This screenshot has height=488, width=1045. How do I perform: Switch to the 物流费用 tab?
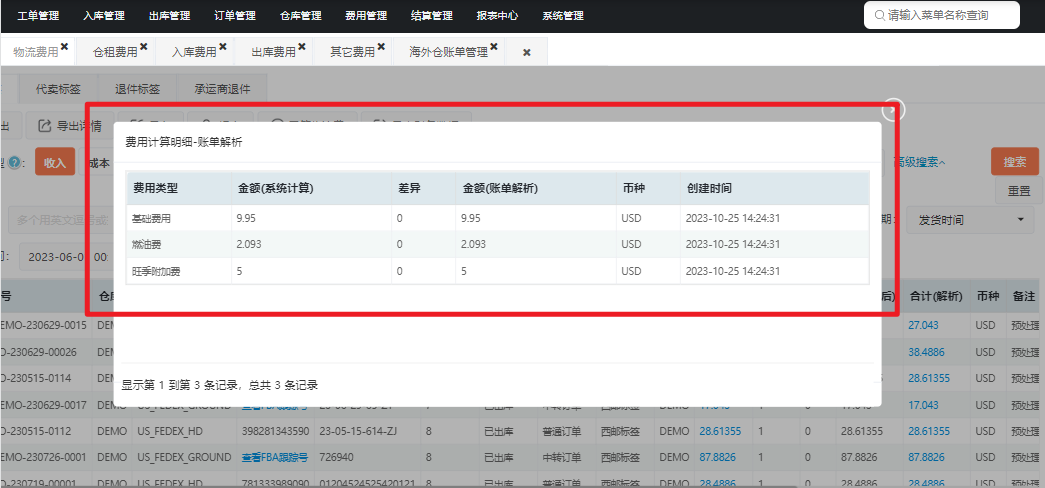36,52
